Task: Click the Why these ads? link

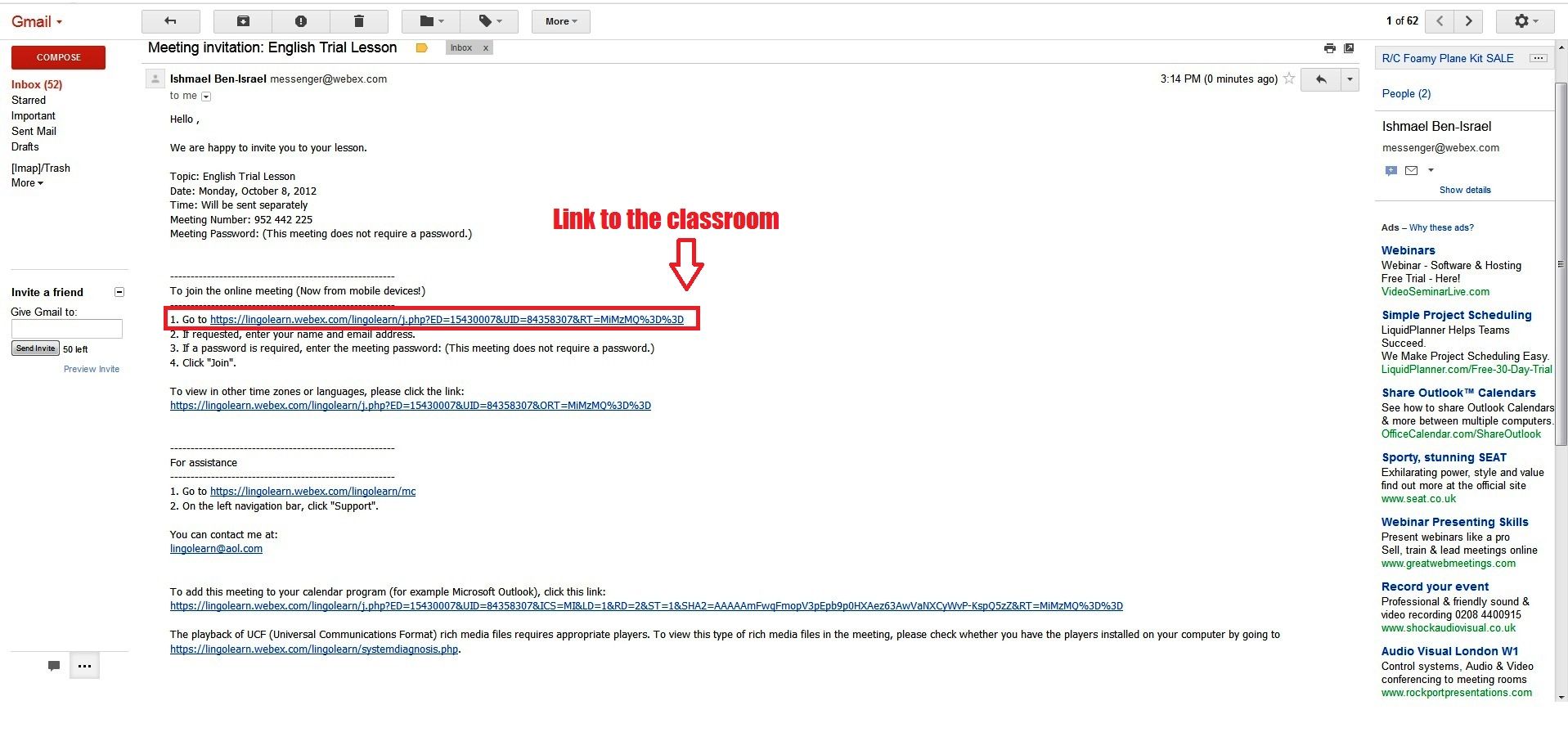Action: 1441,227
